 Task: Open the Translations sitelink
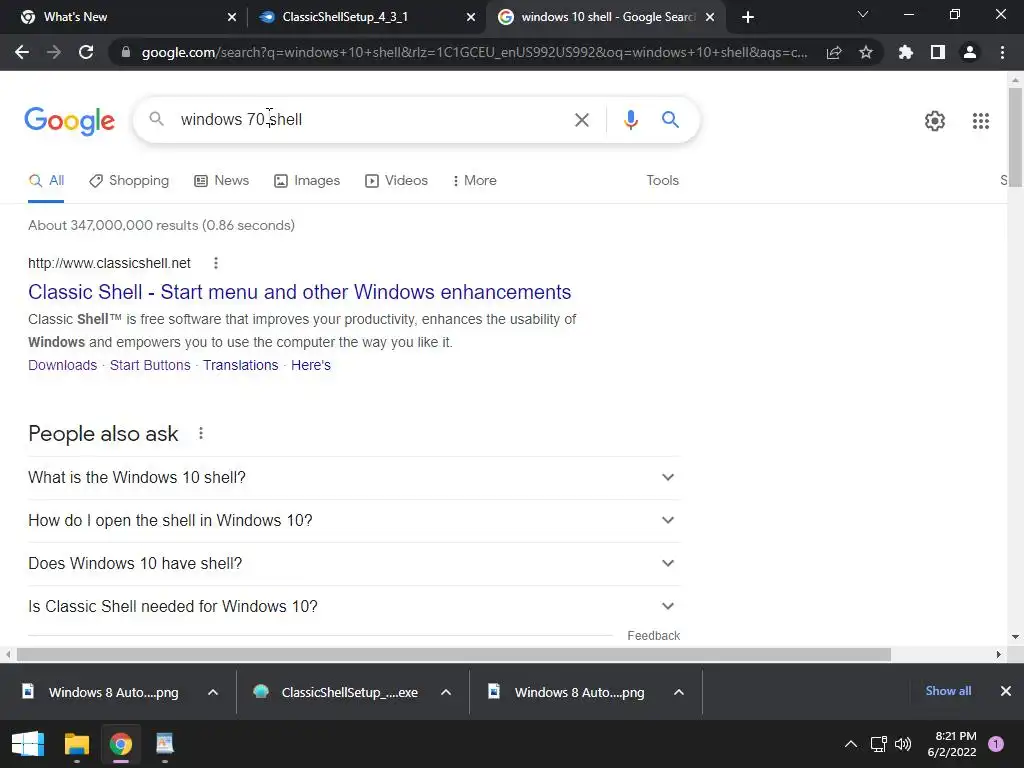240,365
